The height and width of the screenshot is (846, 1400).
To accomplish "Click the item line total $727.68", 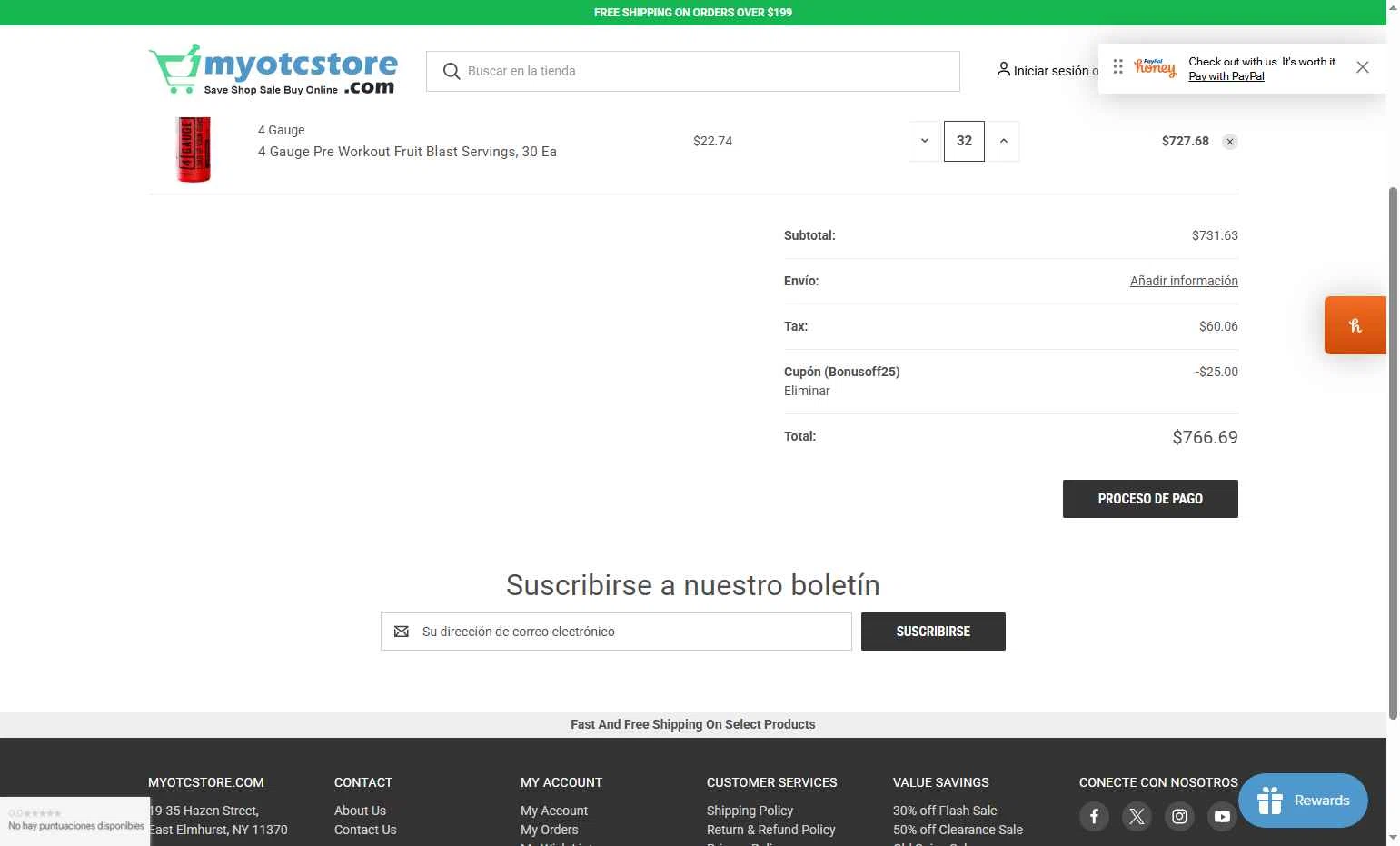I will (1185, 141).
